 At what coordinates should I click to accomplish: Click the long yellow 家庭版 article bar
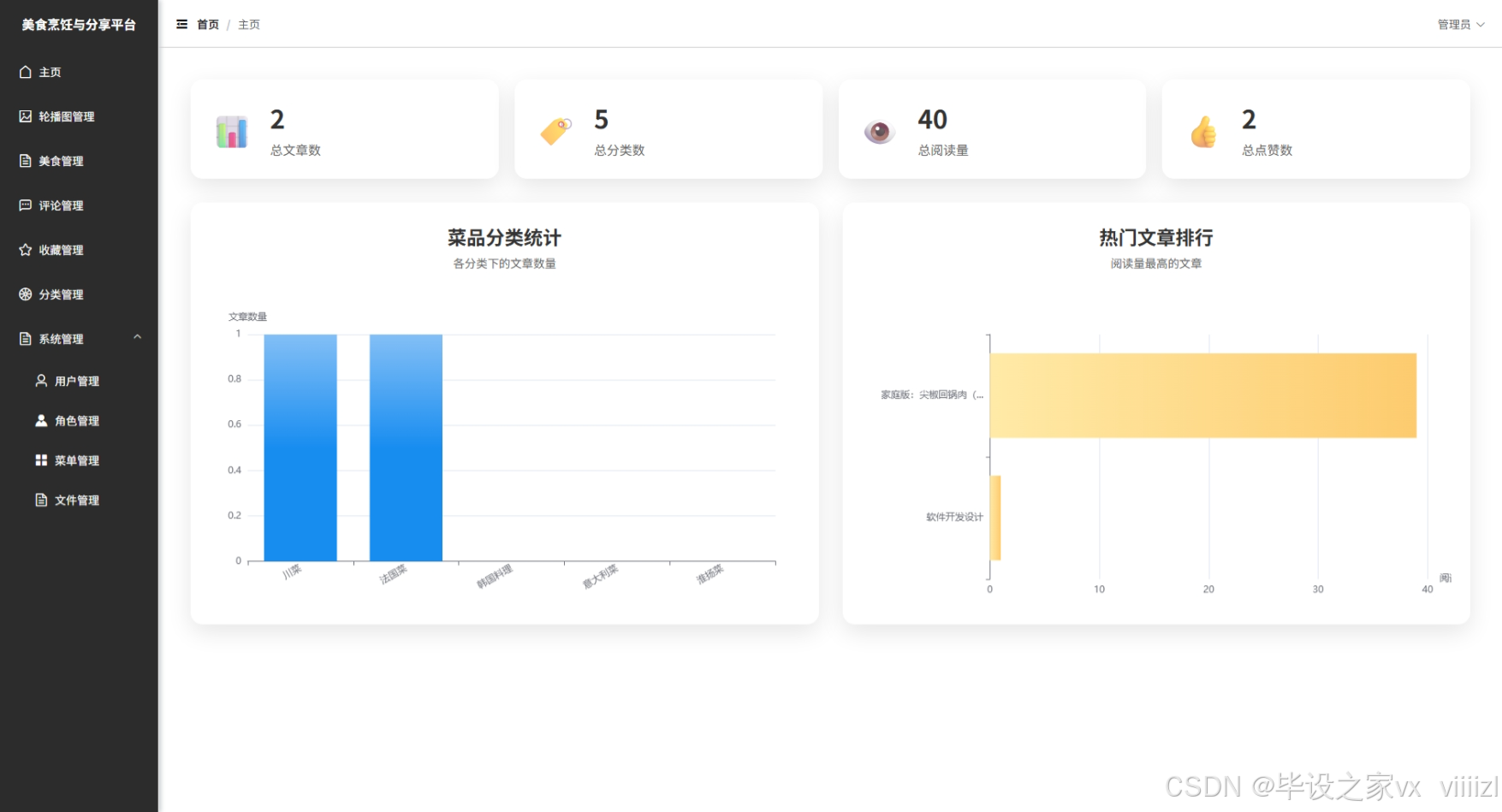click(x=1203, y=395)
